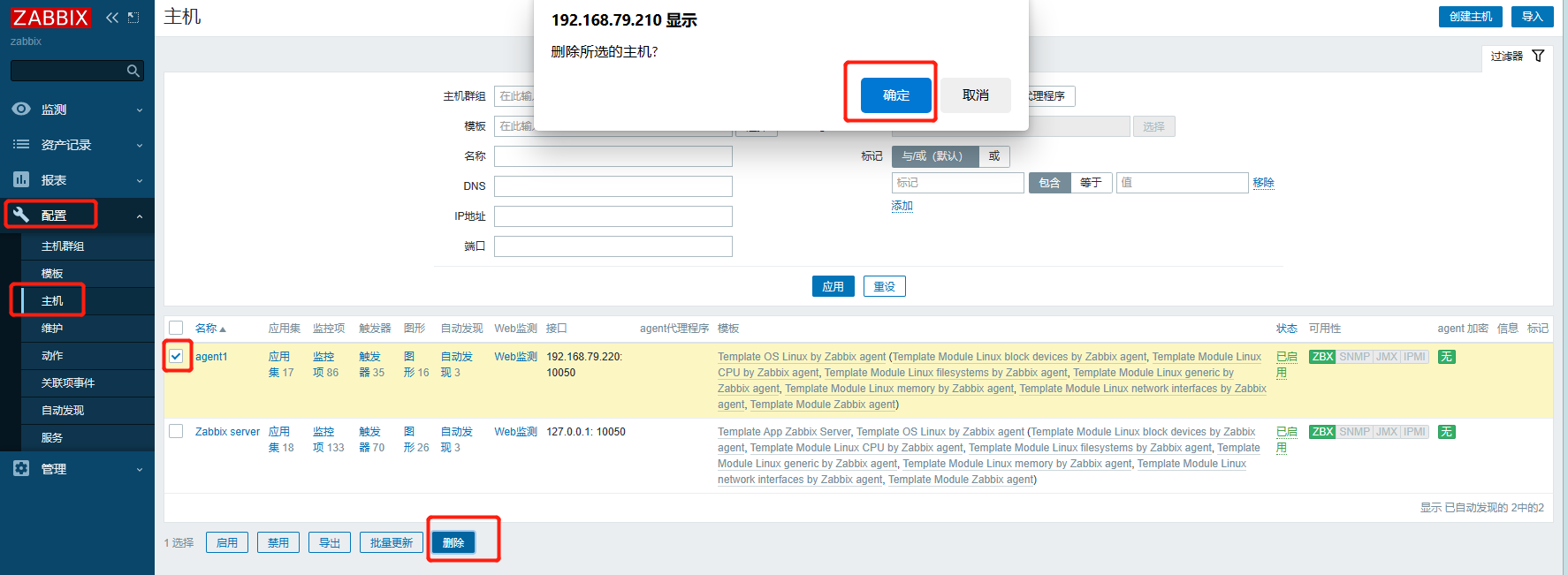This screenshot has width=1568, height=575.
Task: Cancel deletion with 取消 button
Action: 976,95
